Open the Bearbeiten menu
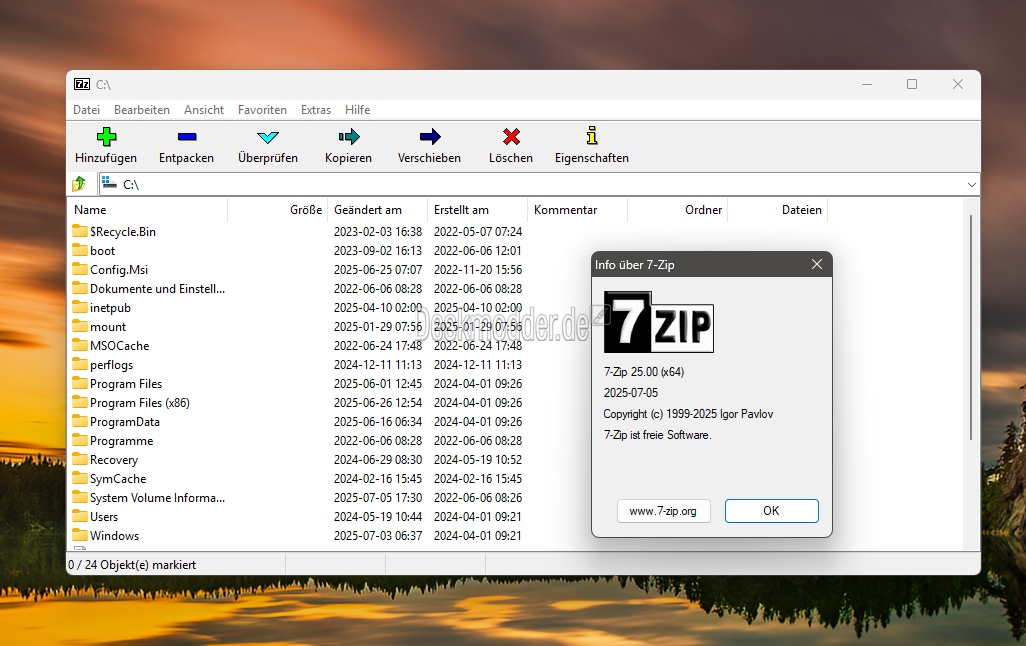The height and width of the screenshot is (646, 1026). tap(141, 110)
